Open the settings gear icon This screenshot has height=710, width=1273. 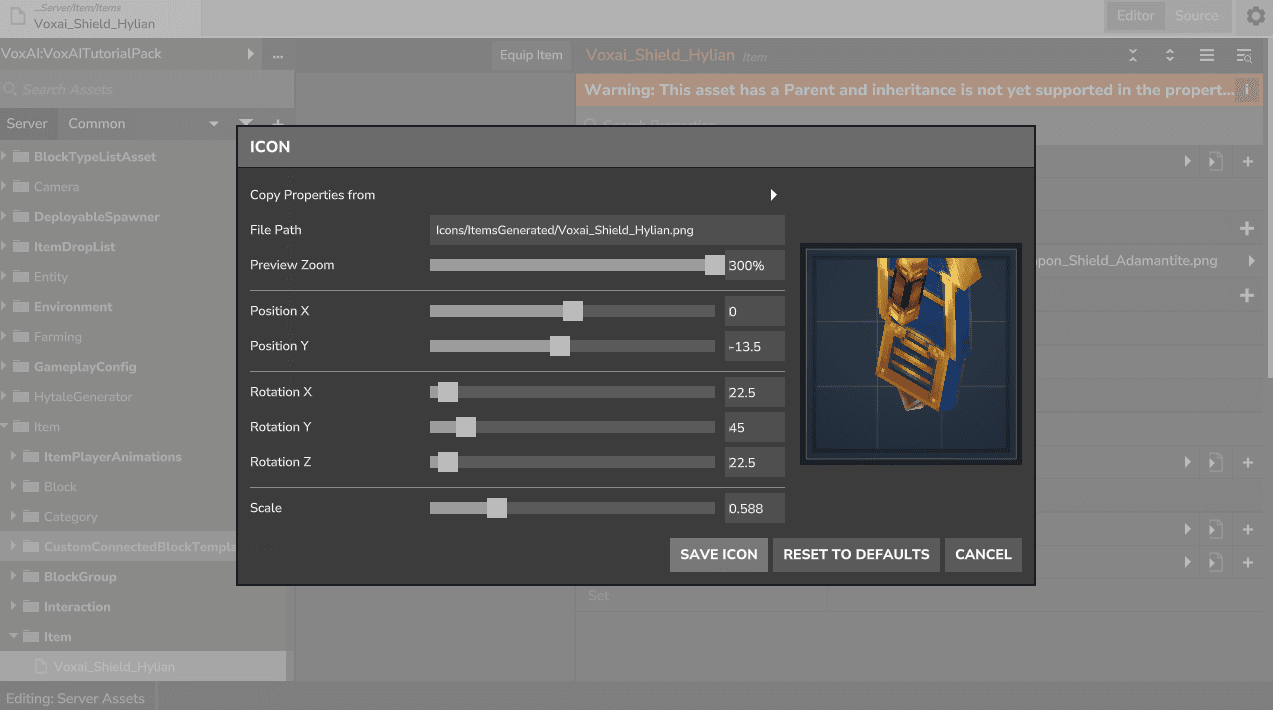pos(1255,16)
